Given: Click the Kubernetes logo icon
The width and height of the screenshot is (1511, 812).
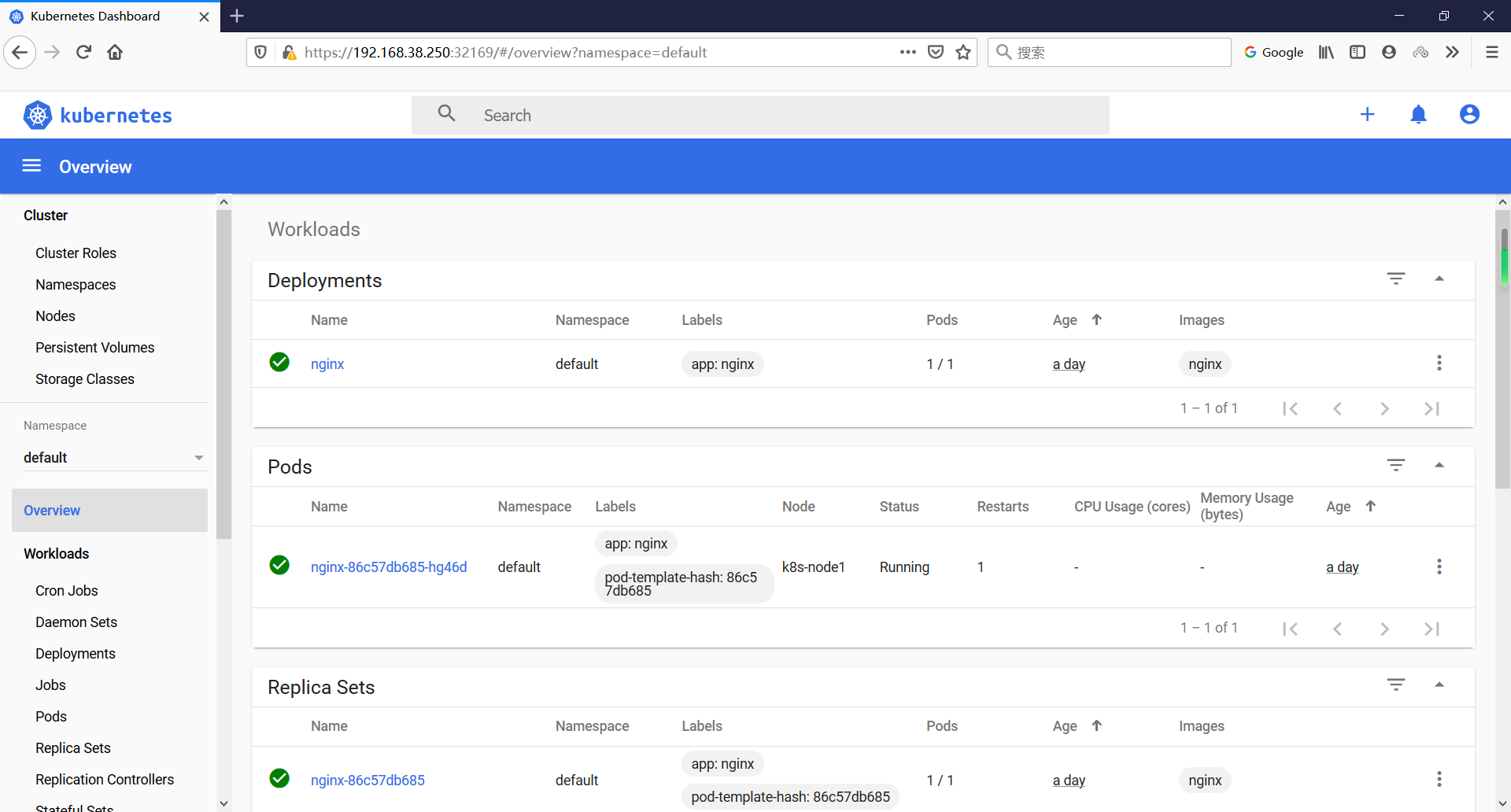Looking at the screenshot, I should [38, 115].
